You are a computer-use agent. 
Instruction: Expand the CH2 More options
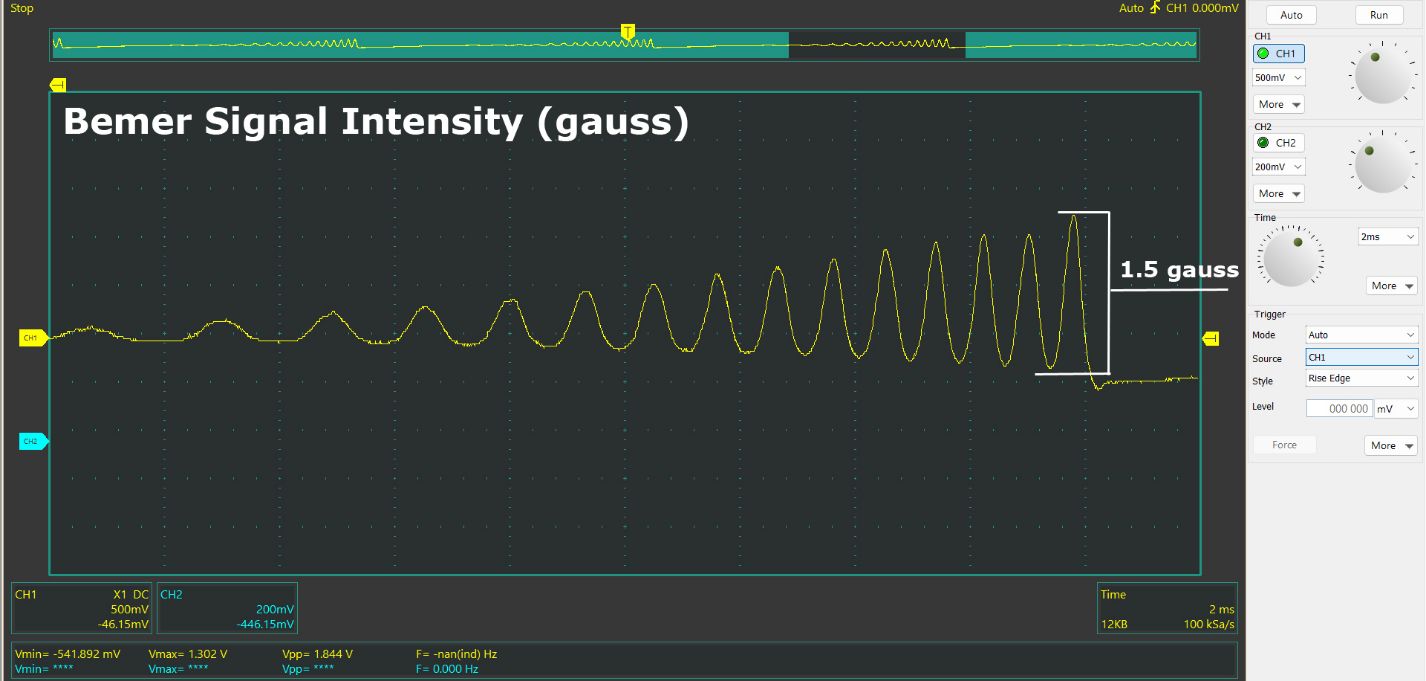pyautogui.click(x=1279, y=193)
